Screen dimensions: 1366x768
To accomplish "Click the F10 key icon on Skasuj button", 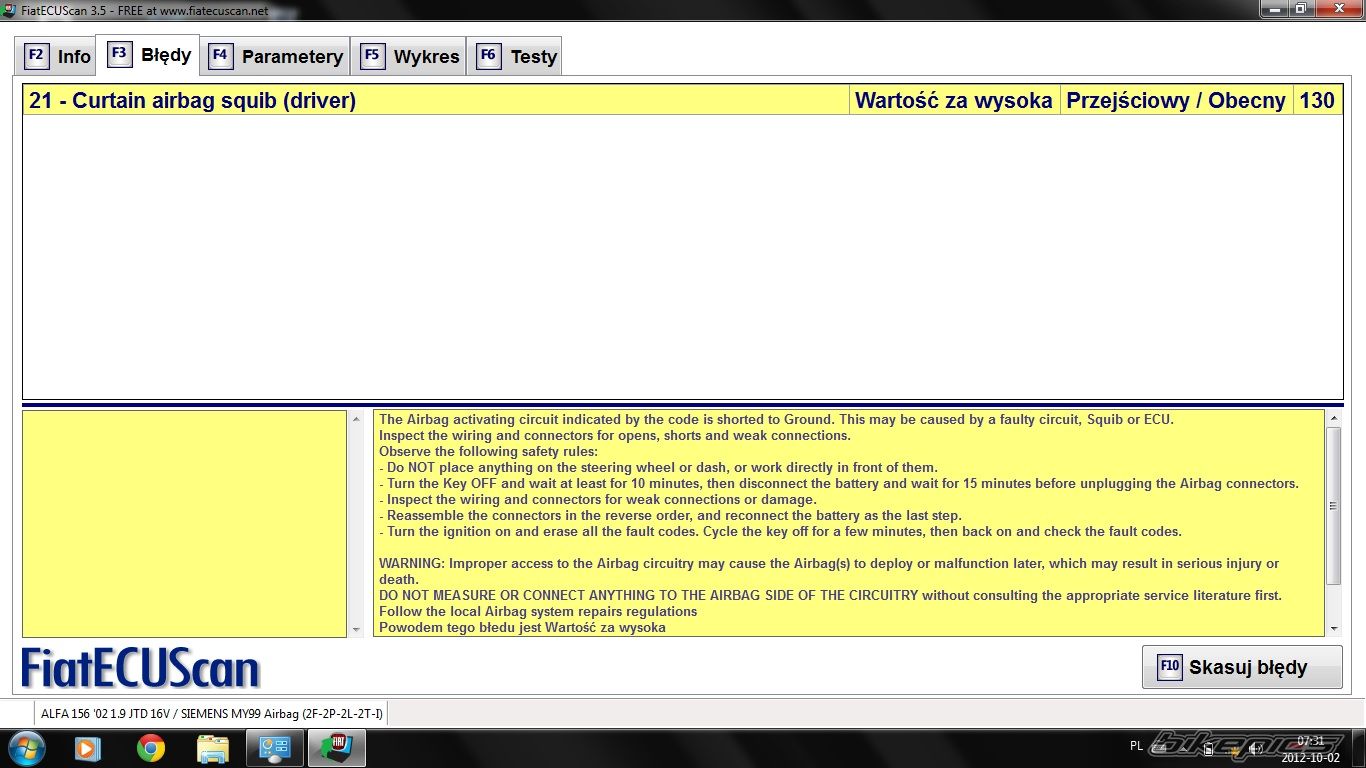I will (1169, 667).
